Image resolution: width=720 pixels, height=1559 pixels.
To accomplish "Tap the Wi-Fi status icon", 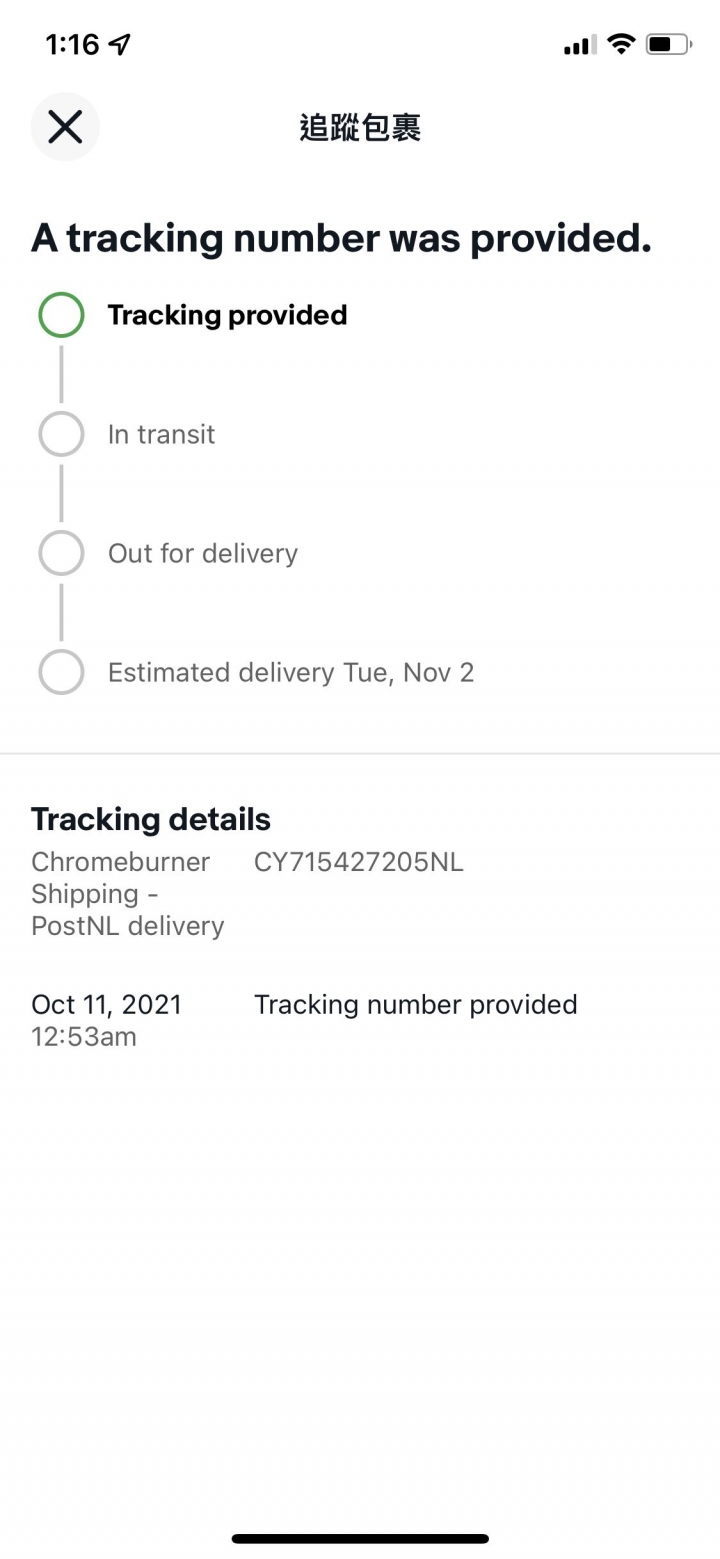I will coord(621,44).
